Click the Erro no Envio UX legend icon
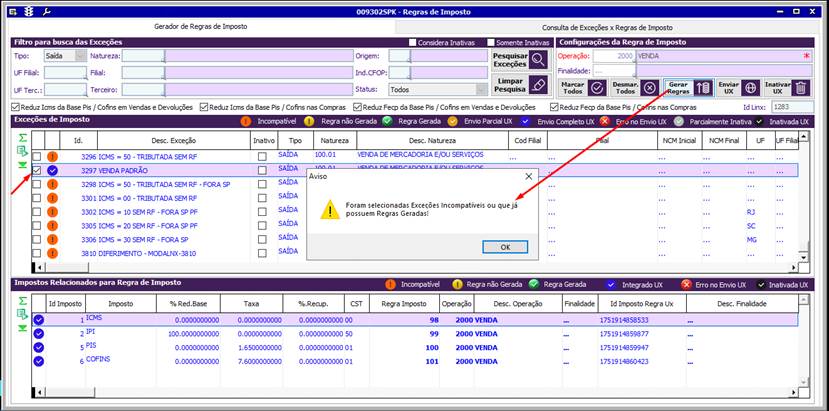Screen dimensions: 829x411 (x=605, y=121)
